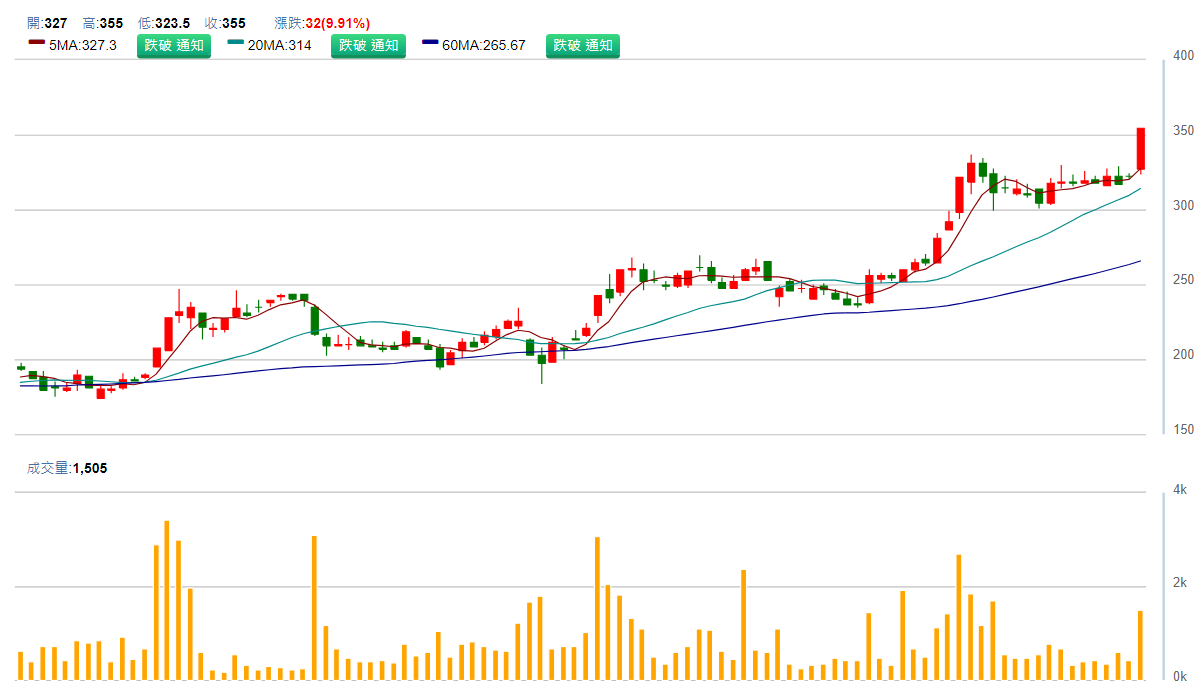1200x693 pixels.
Task: Click the leftmost candlestick on the chart
Action: (x=21, y=368)
